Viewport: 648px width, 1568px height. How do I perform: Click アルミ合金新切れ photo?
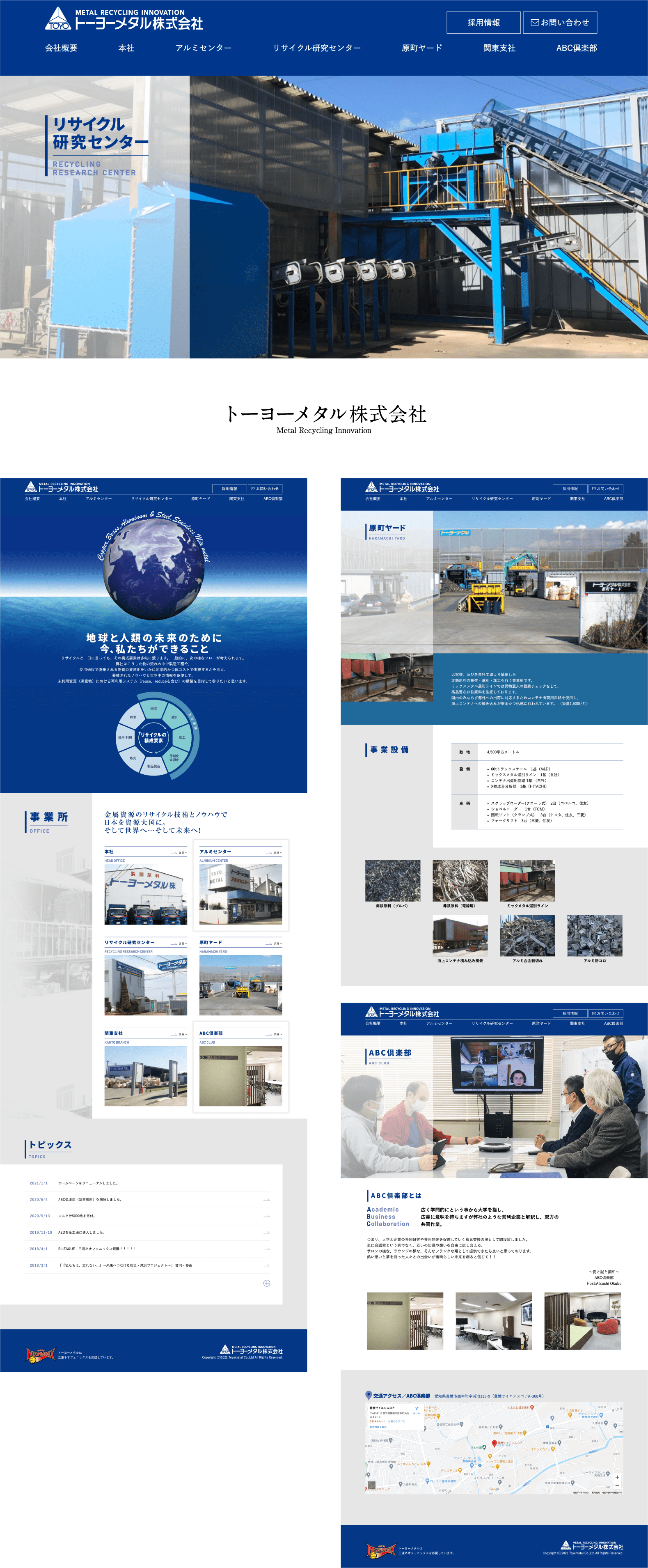point(527,936)
